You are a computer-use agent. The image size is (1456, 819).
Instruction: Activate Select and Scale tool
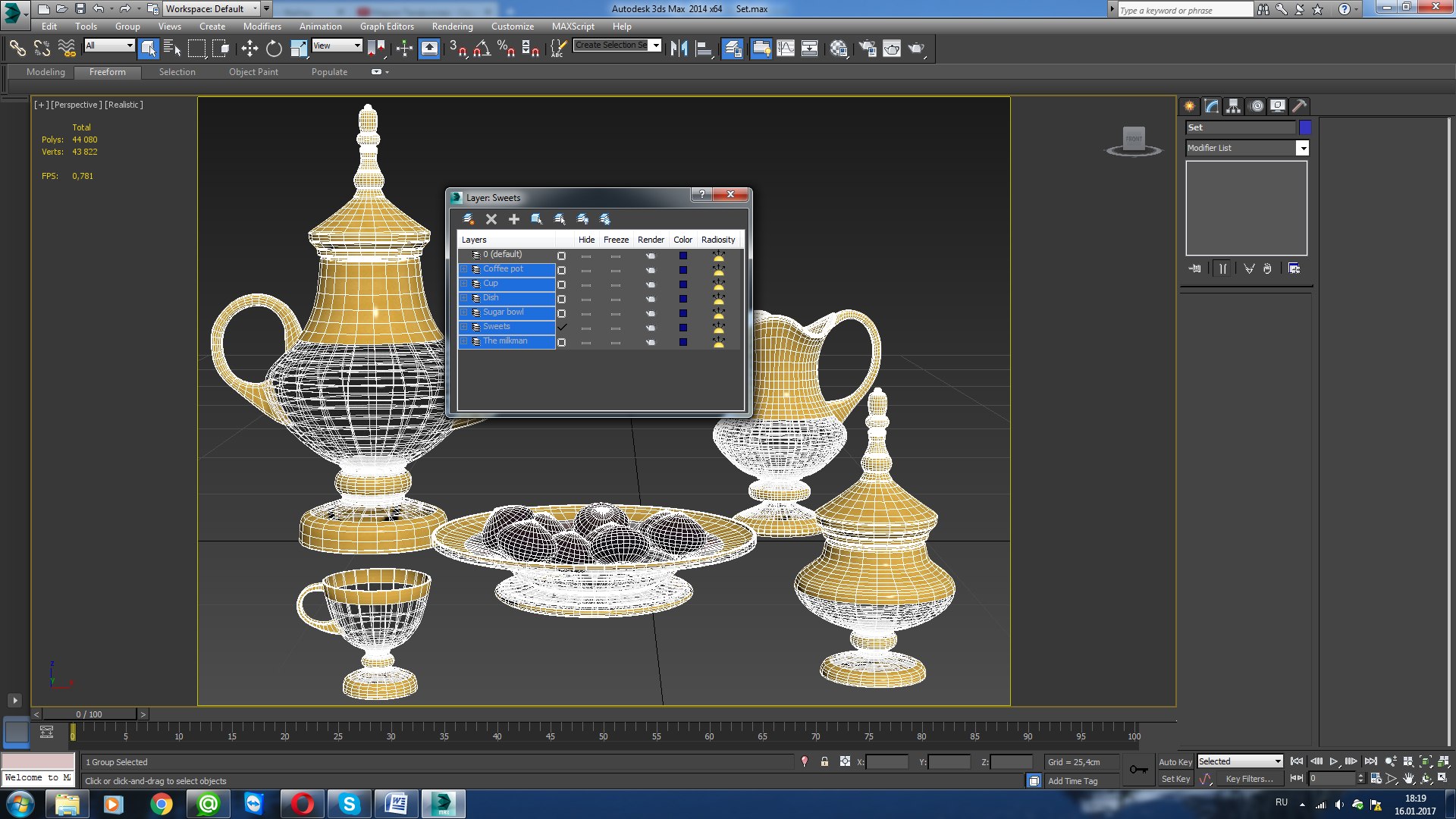click(299, 49)
